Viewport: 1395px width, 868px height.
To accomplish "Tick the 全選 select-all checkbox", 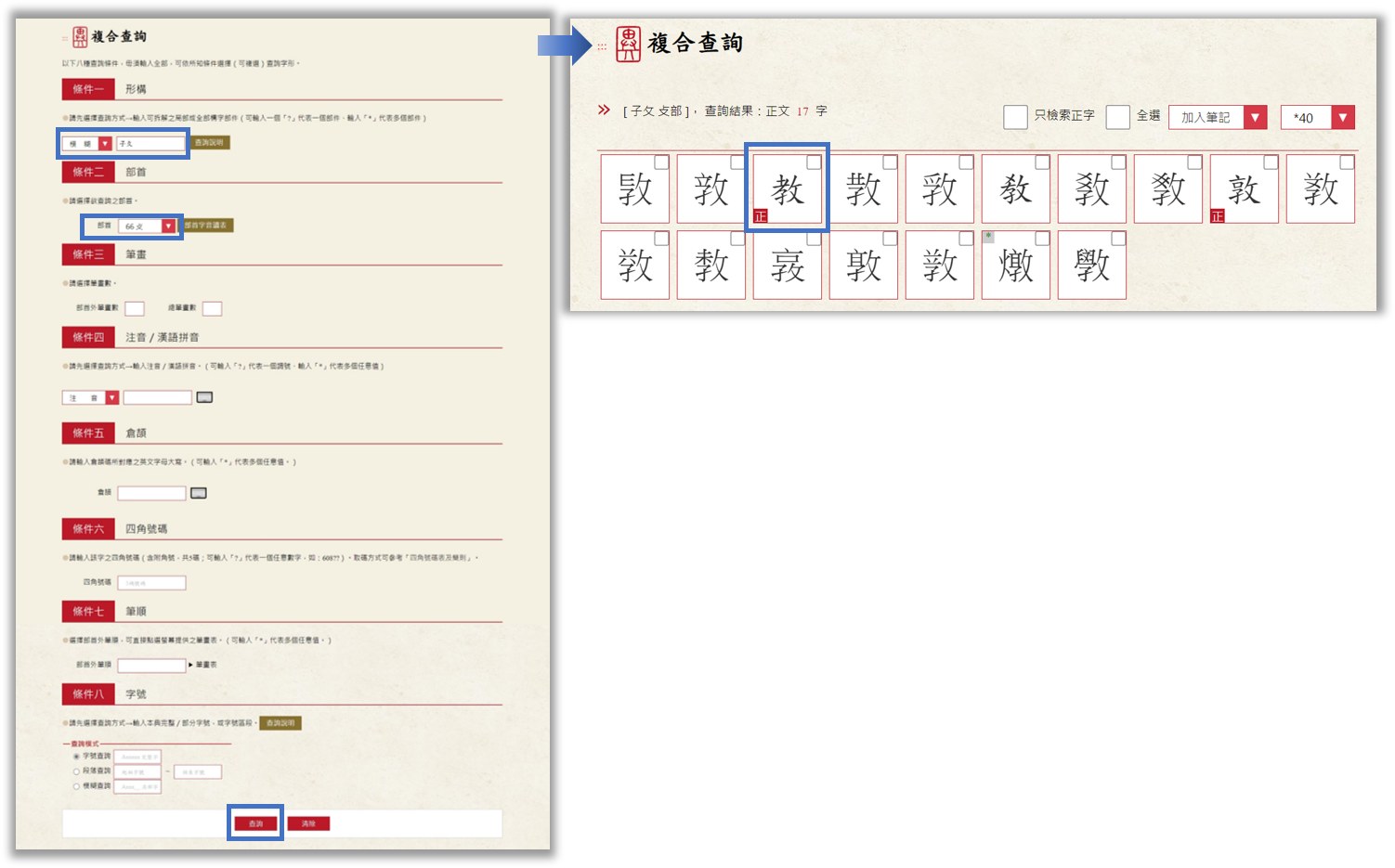I will 1118,117.
